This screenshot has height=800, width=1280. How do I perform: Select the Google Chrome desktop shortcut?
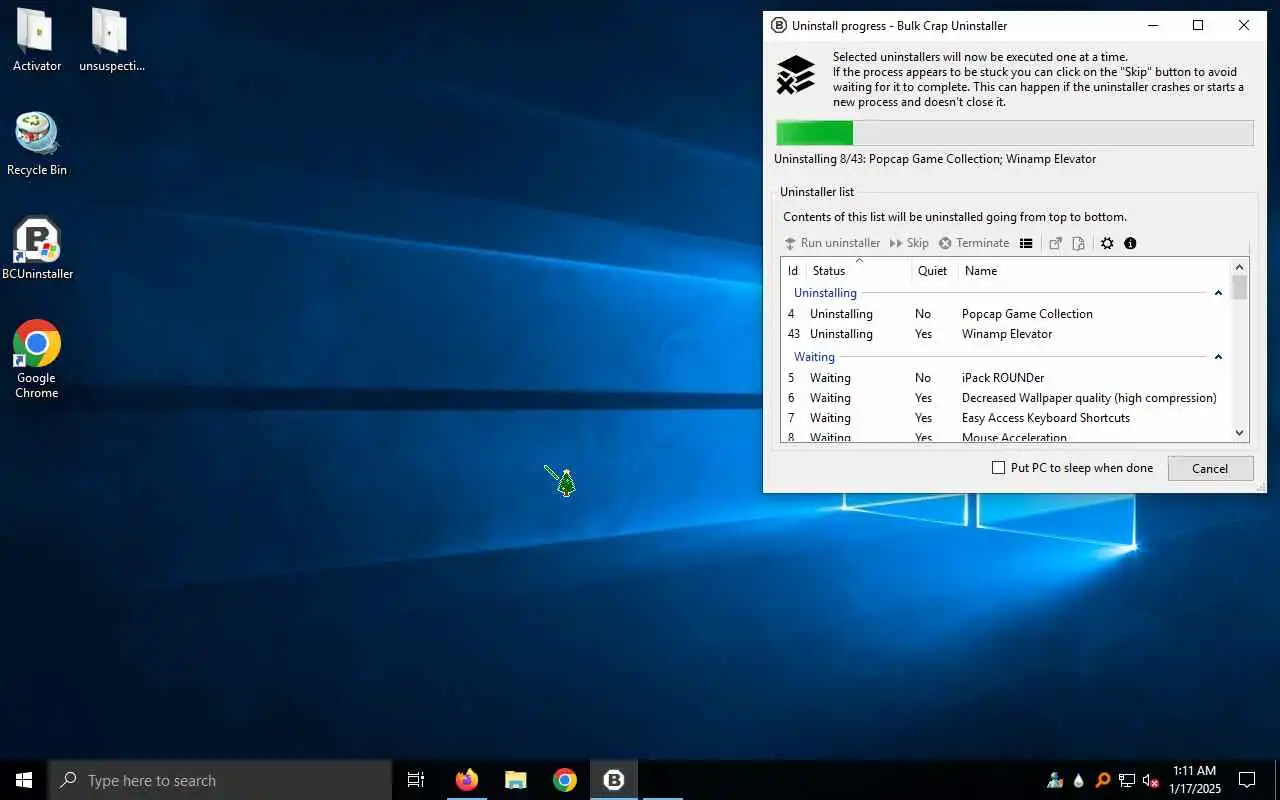[37, 359]
